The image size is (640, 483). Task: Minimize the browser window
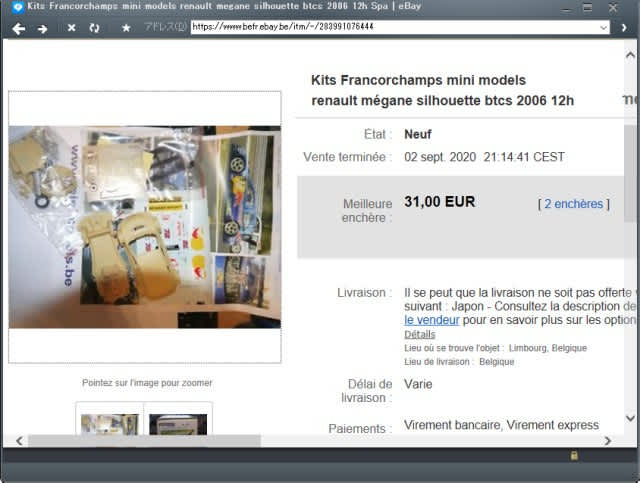coord(566,7)
